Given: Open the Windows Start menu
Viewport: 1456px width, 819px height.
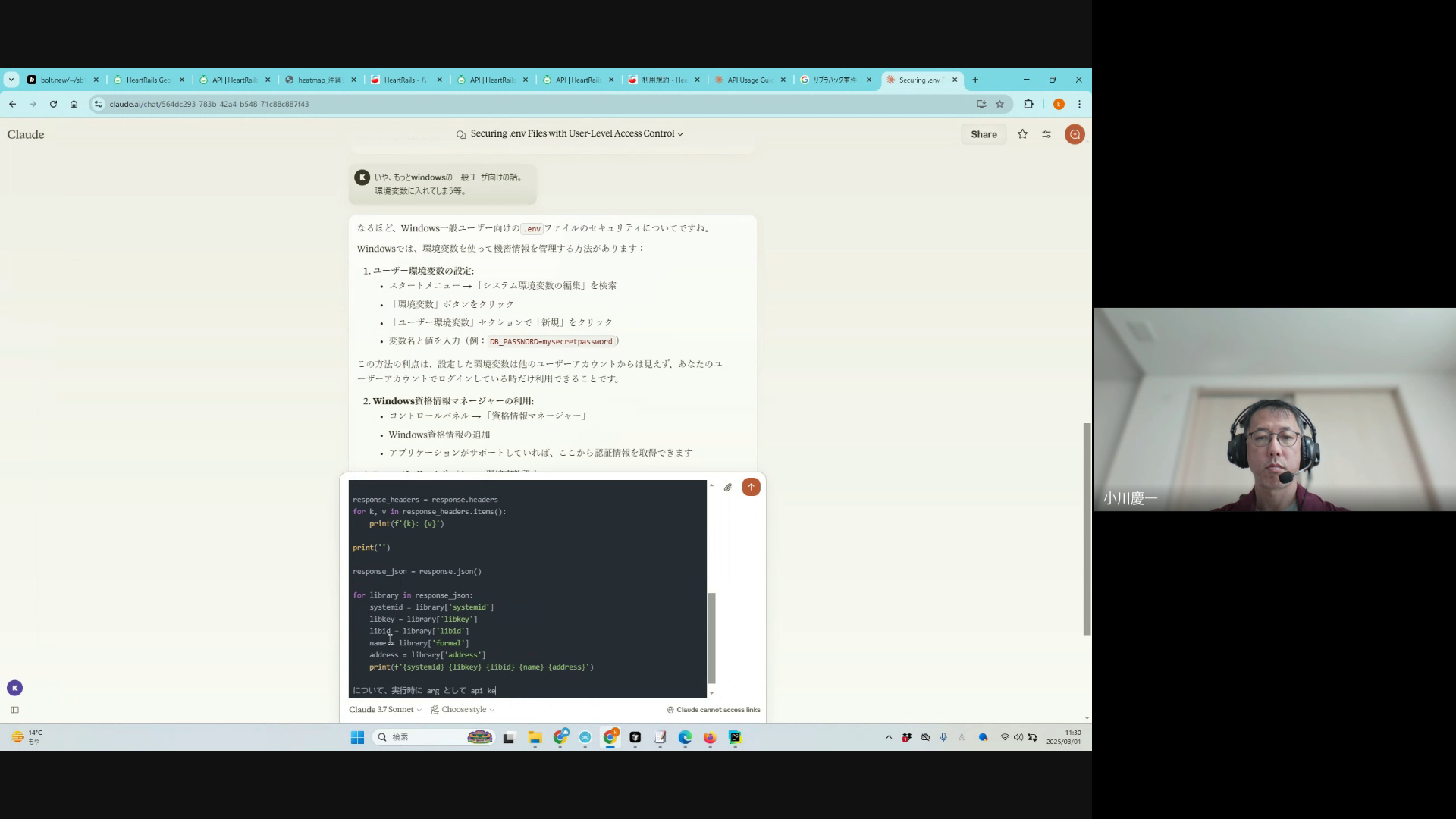Looking at the screenshot, I should [x=357, y=737].
